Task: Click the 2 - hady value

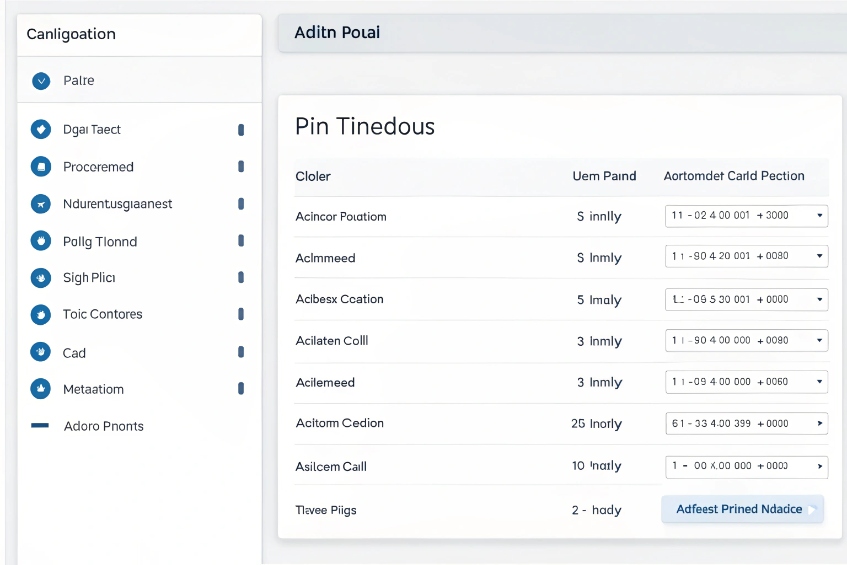Action: [596, 510]
